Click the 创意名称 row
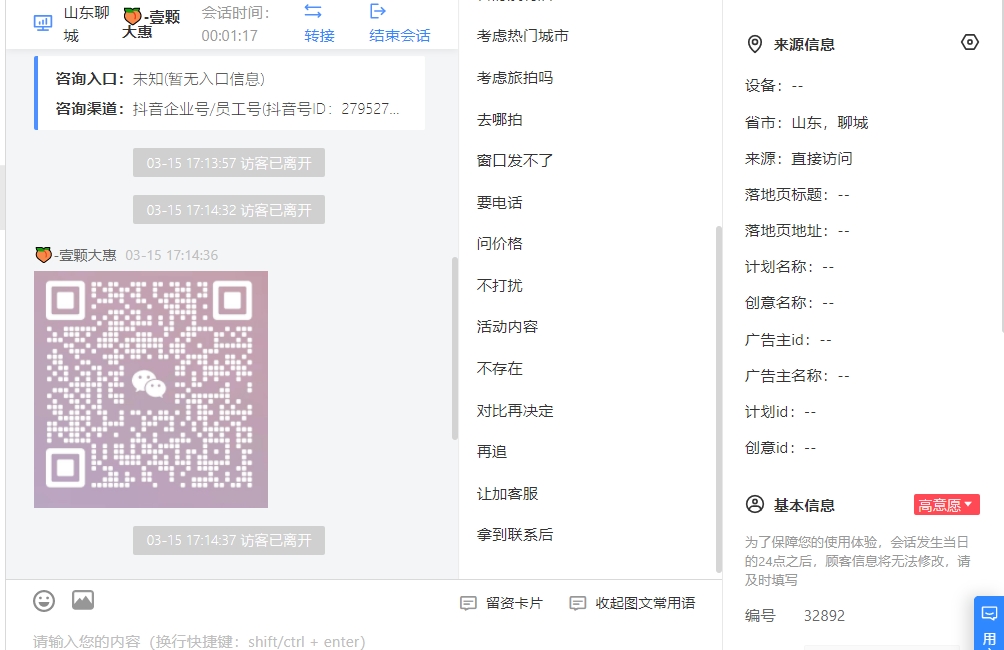The height and width of the screenshot is (650, 1004). point(789,302)
